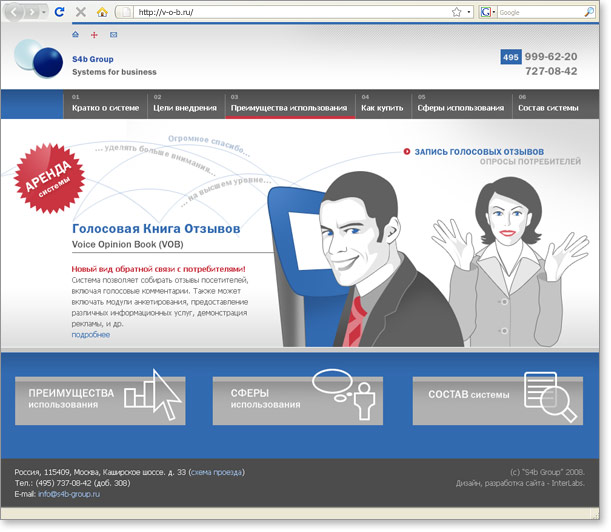The width and height of the screenshot is (611, 532).
Task: Click the site's envelope mail icon
Action: pos(113,35)
